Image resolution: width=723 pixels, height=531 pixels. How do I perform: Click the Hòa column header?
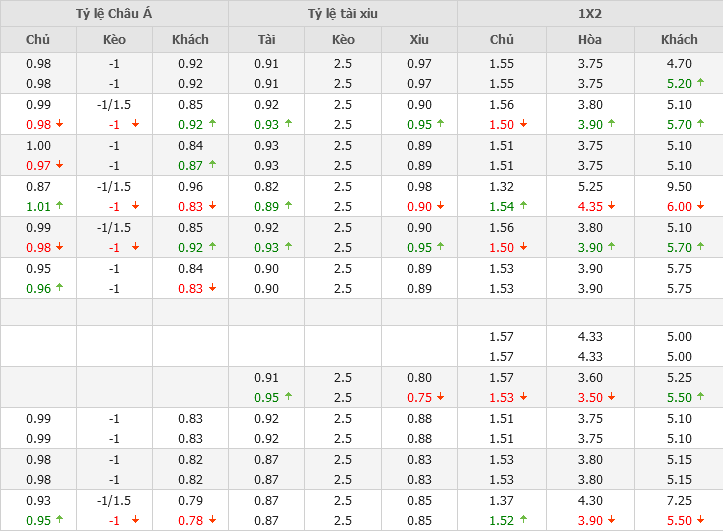click(x=590, y=40)
